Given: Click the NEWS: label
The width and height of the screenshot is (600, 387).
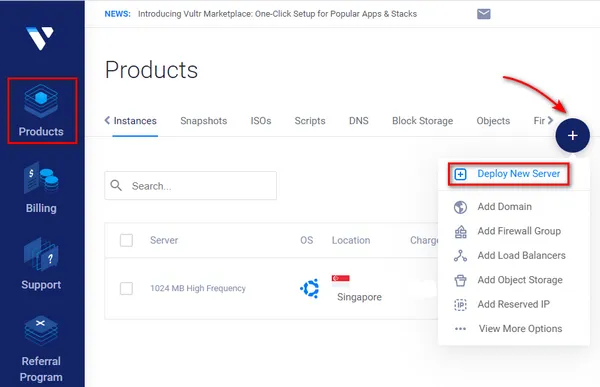Looking at the screenshot, I should [x=117, y=14].
